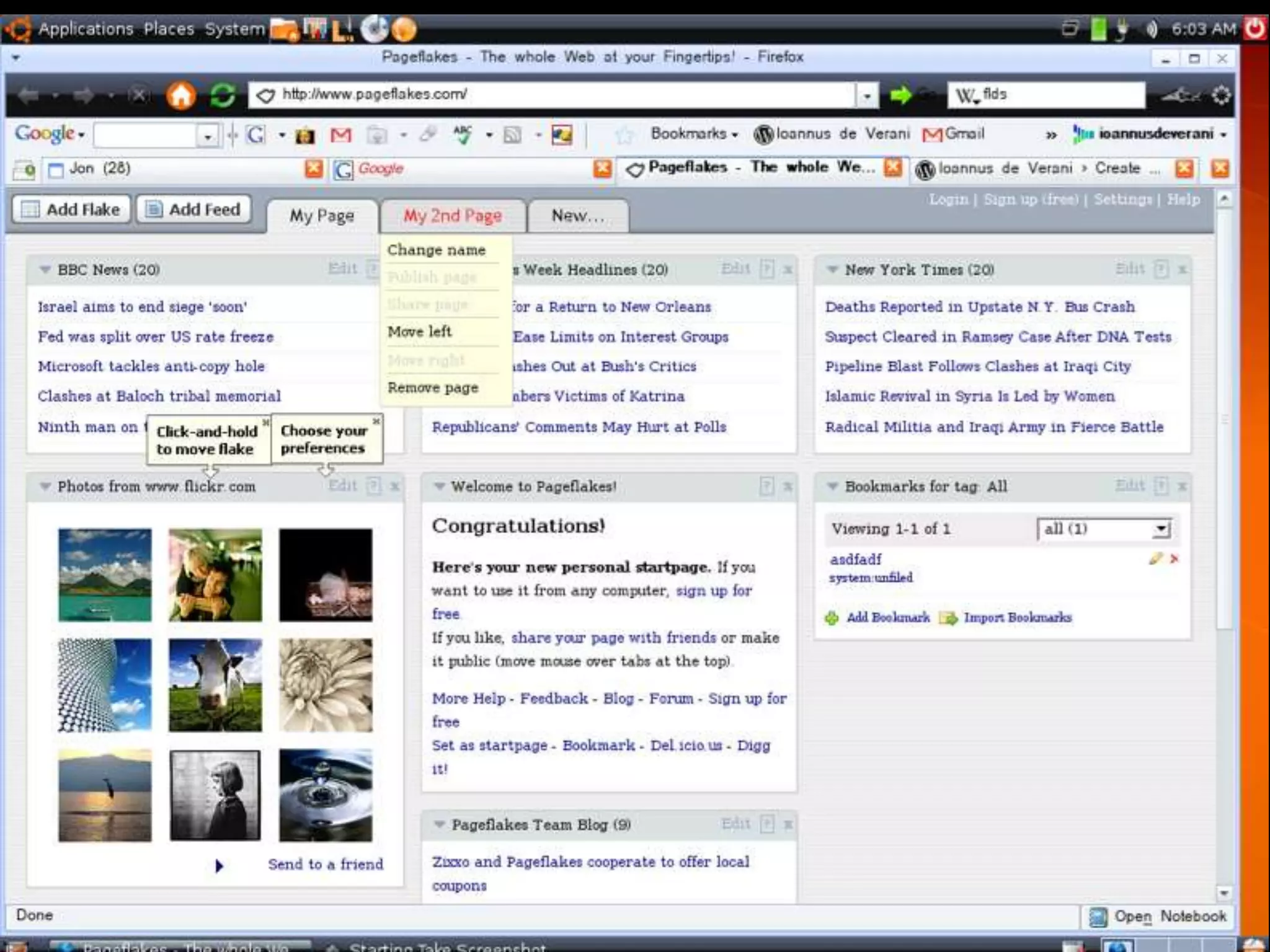Delete the asdfadf bookmark using red X
Image resolution: width=1270 pixels, height=952 pixels.
1174,558
